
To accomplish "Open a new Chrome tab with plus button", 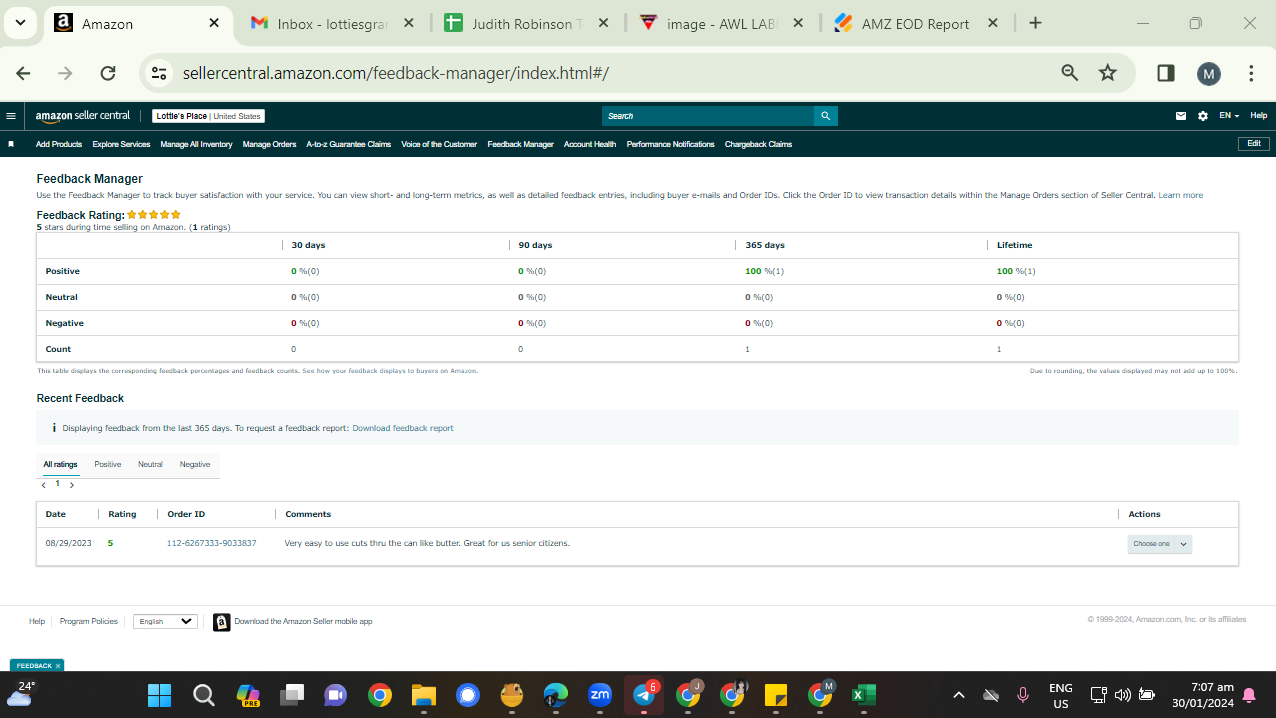I will (x=1035, y=23).
